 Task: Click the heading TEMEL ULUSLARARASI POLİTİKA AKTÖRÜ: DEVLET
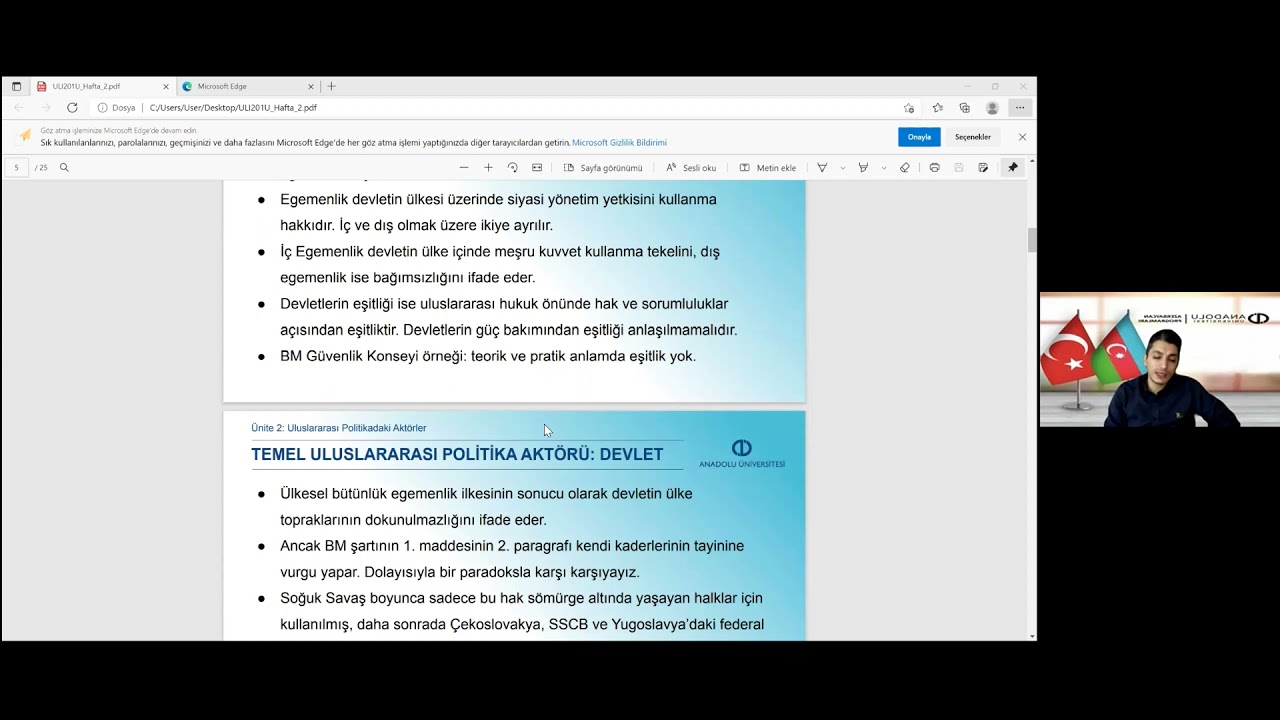[457, 454]
